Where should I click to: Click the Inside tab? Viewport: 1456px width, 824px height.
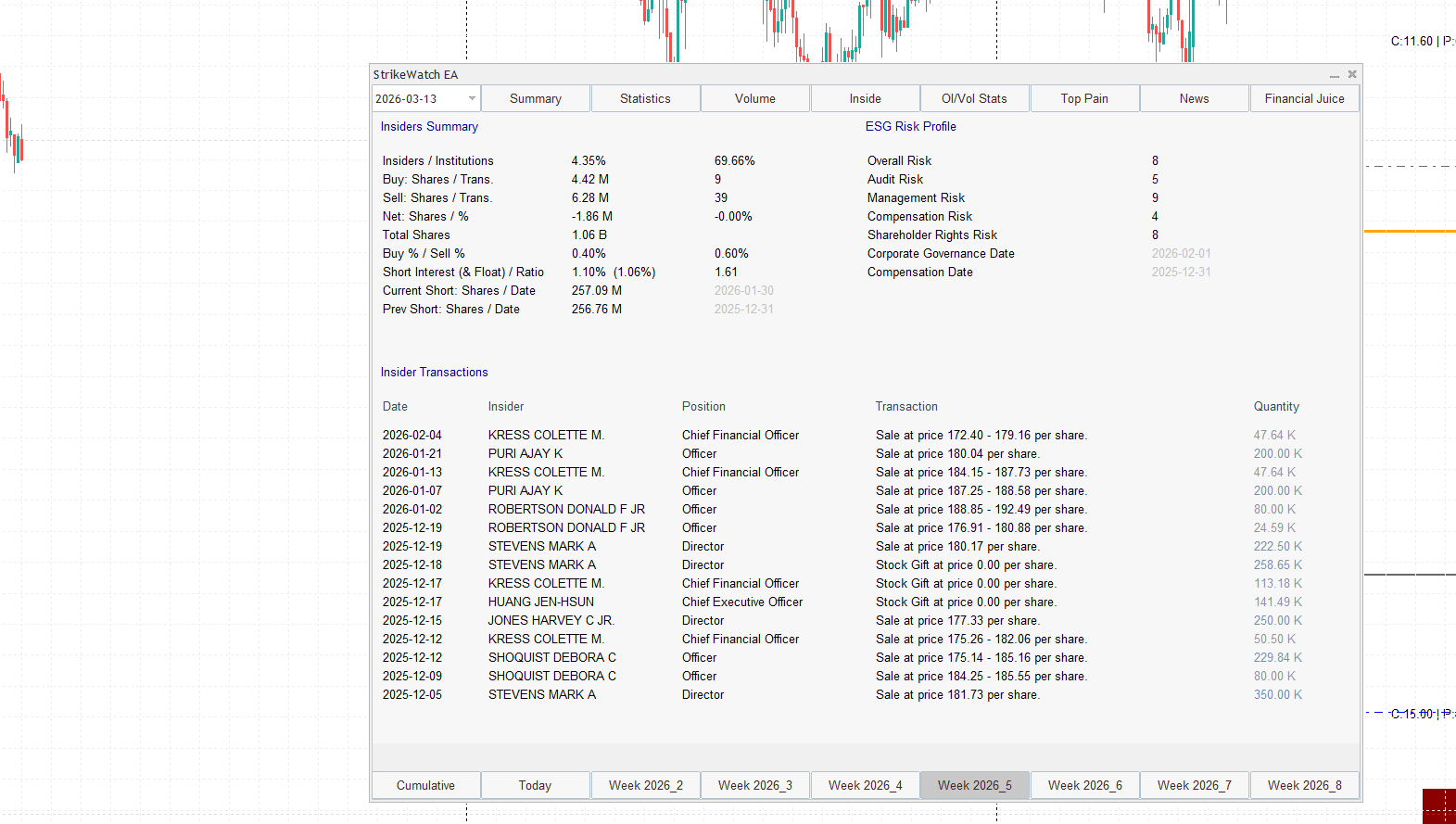[865, 98]
